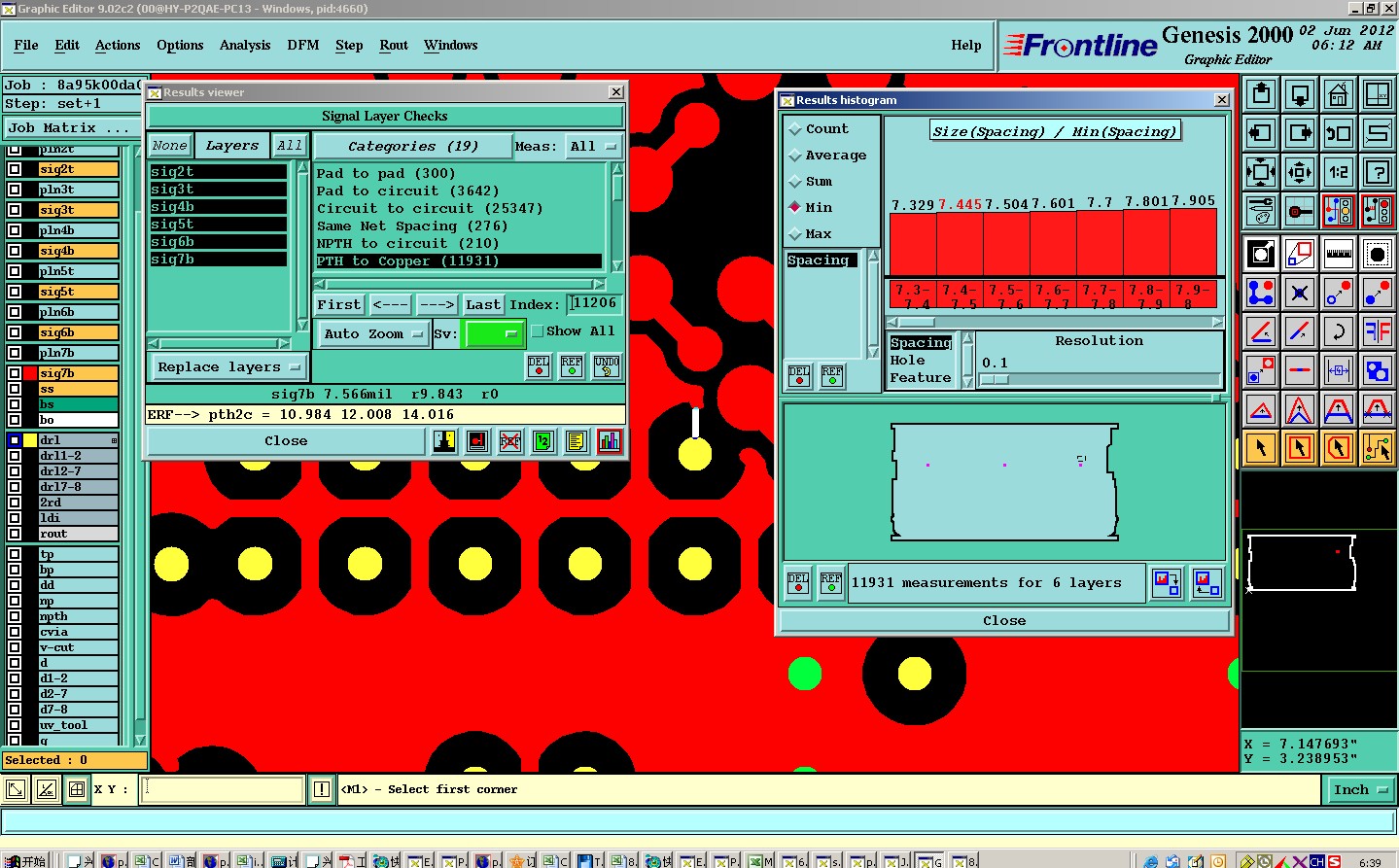Click the None button in Results viewer
Viewport: 1399px width, 868px height.
coord(169,146)
